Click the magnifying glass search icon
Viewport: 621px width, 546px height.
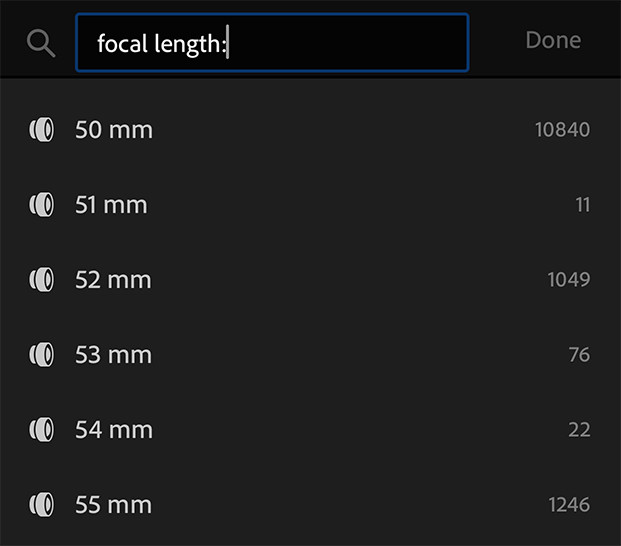41,43
